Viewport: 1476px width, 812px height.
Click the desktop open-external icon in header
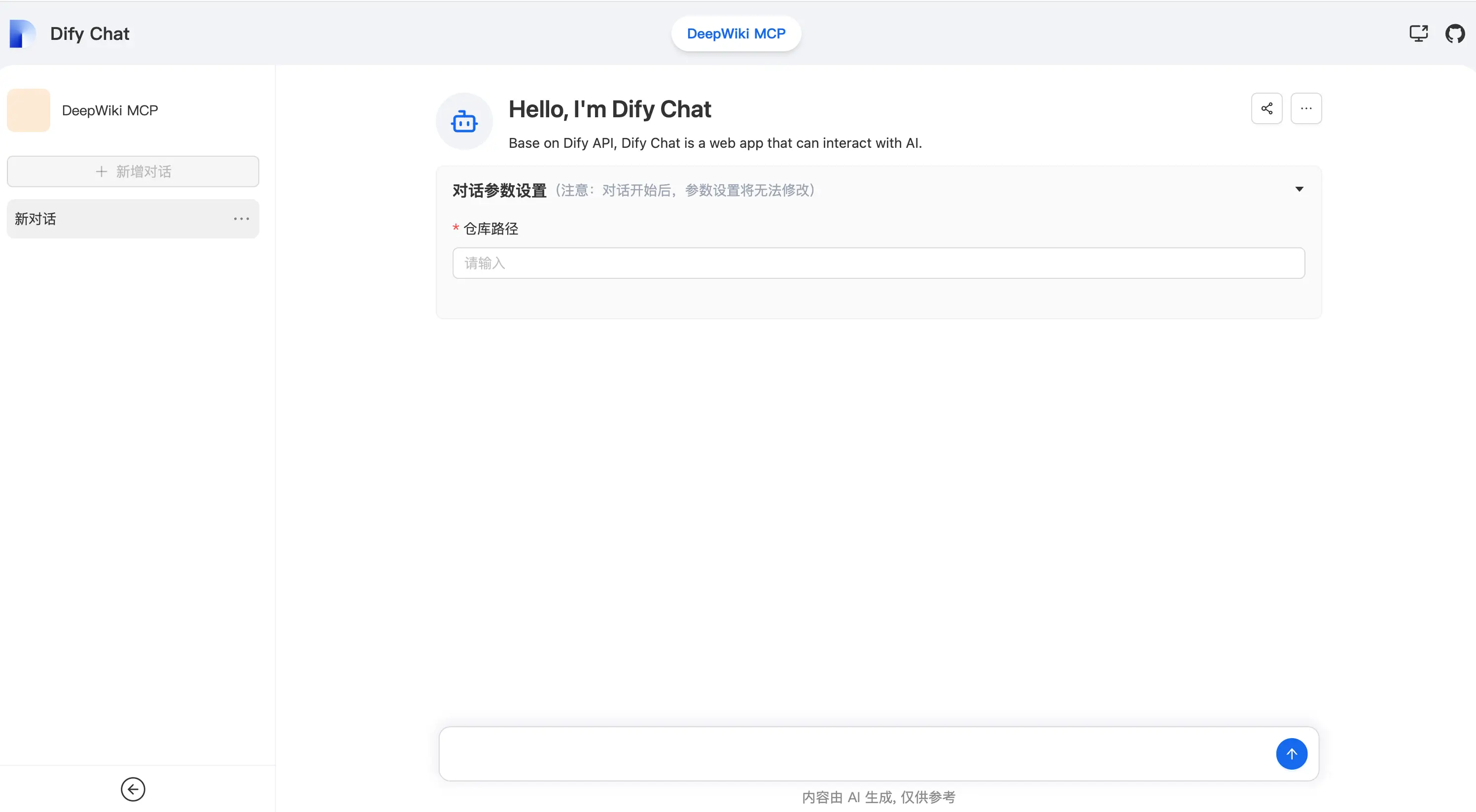point(1419,34)
